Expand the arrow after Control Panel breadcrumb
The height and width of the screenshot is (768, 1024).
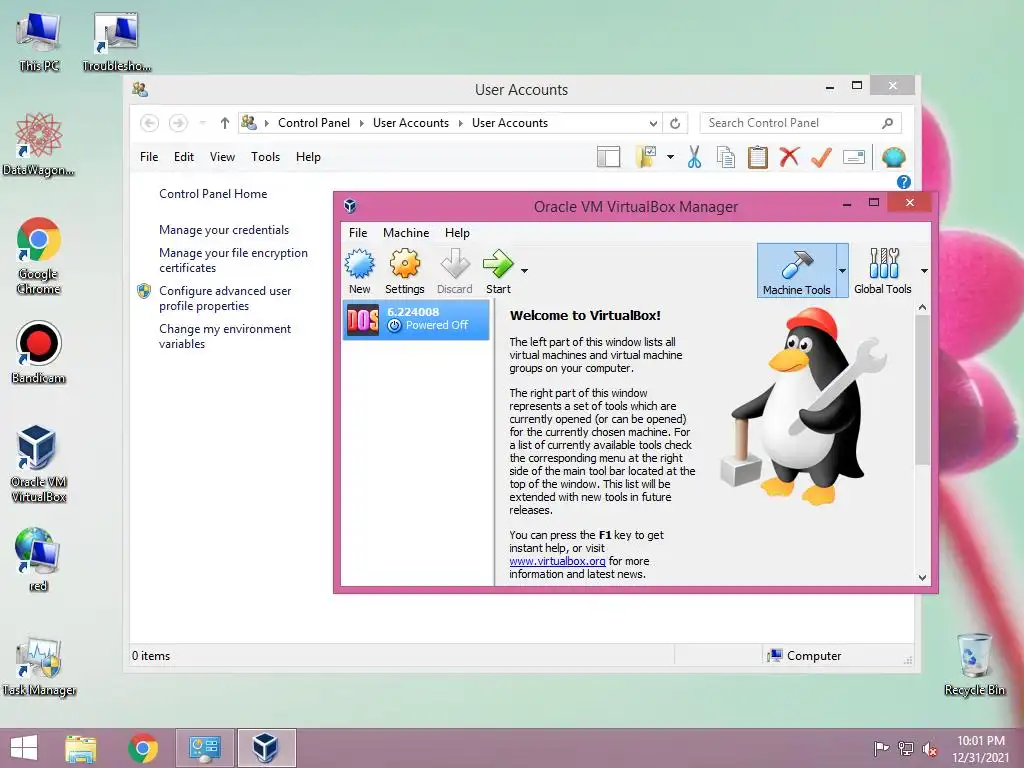coord(361,123)
